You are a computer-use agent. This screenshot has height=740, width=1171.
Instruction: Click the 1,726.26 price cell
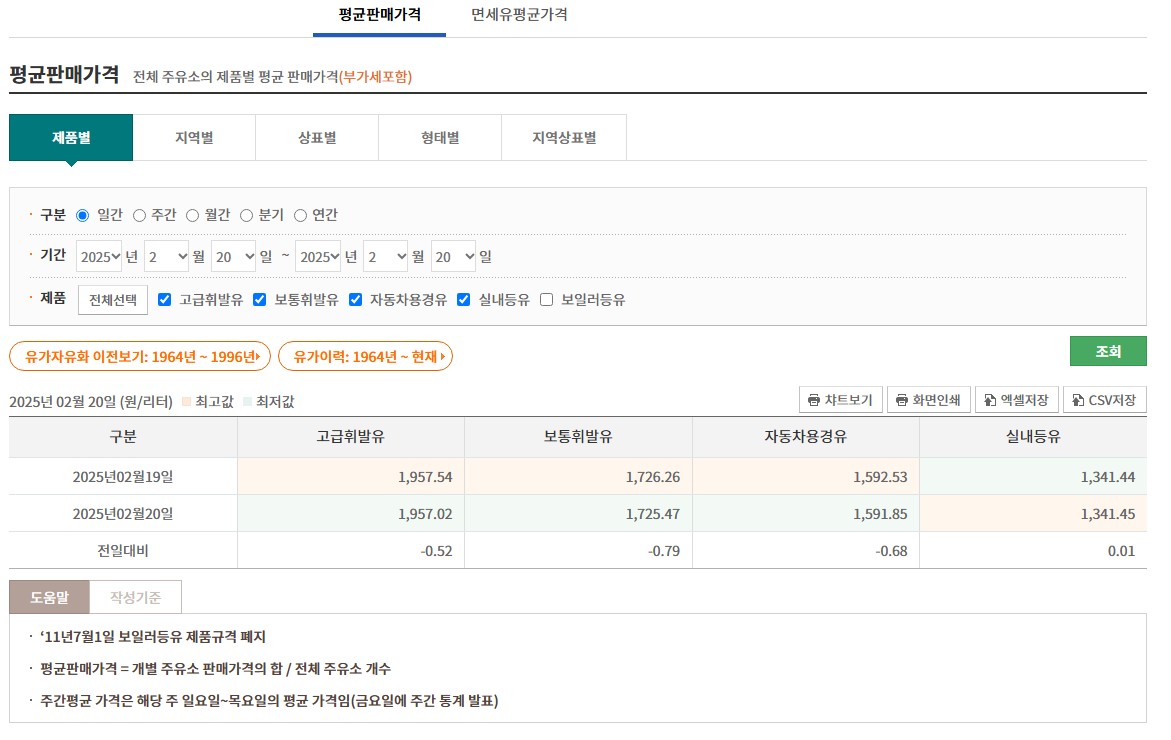tap(578, 476)
